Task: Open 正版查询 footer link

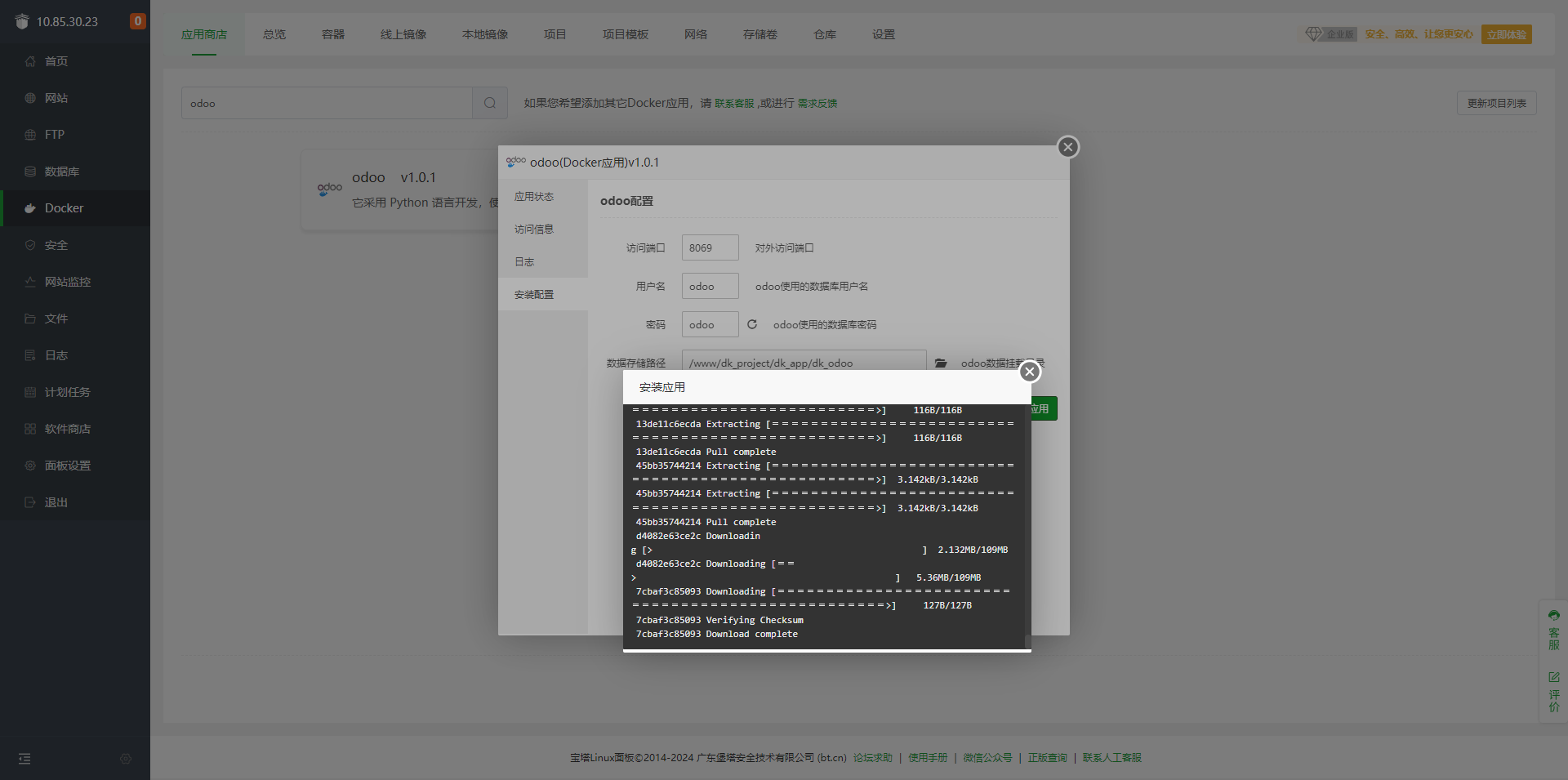Action: (1047, 758)
